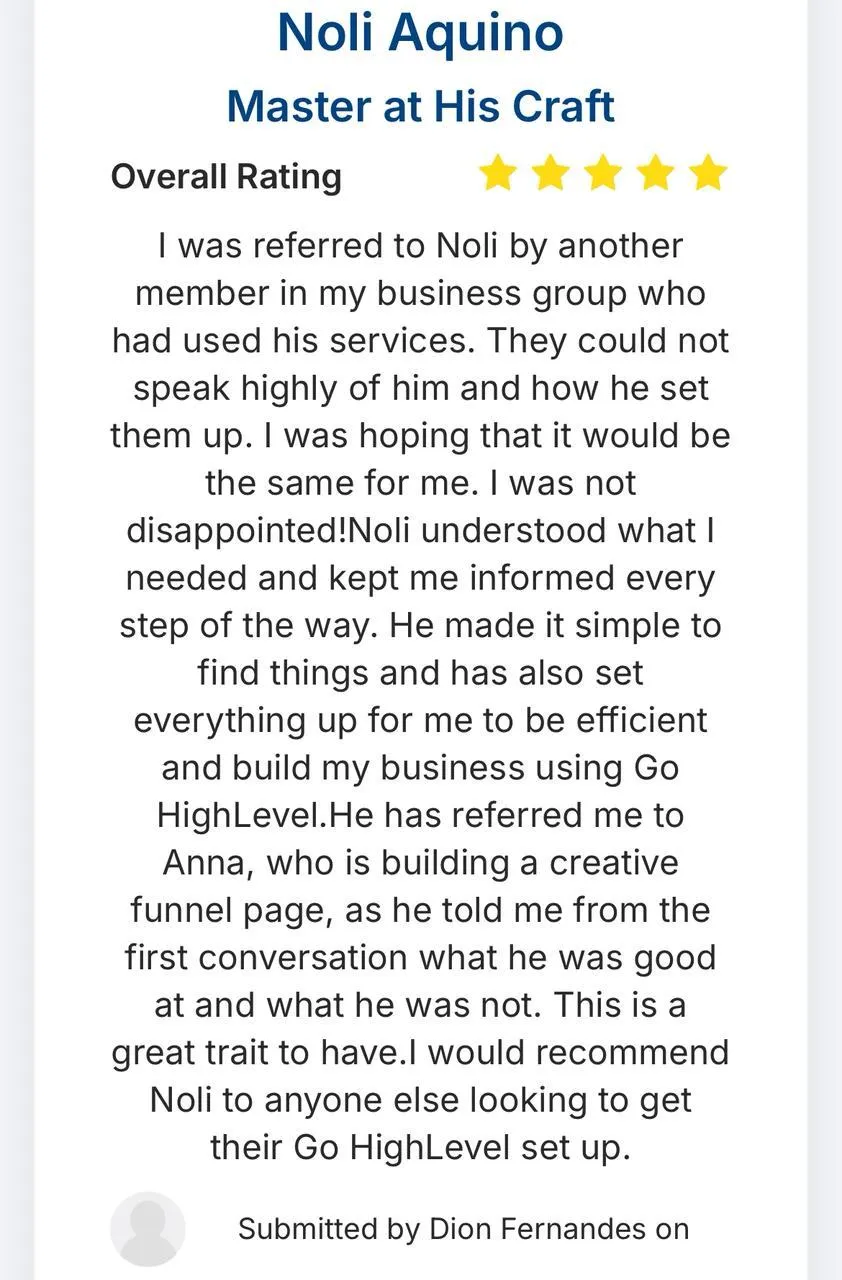Click the fourth rating star

tap(656, 173)
